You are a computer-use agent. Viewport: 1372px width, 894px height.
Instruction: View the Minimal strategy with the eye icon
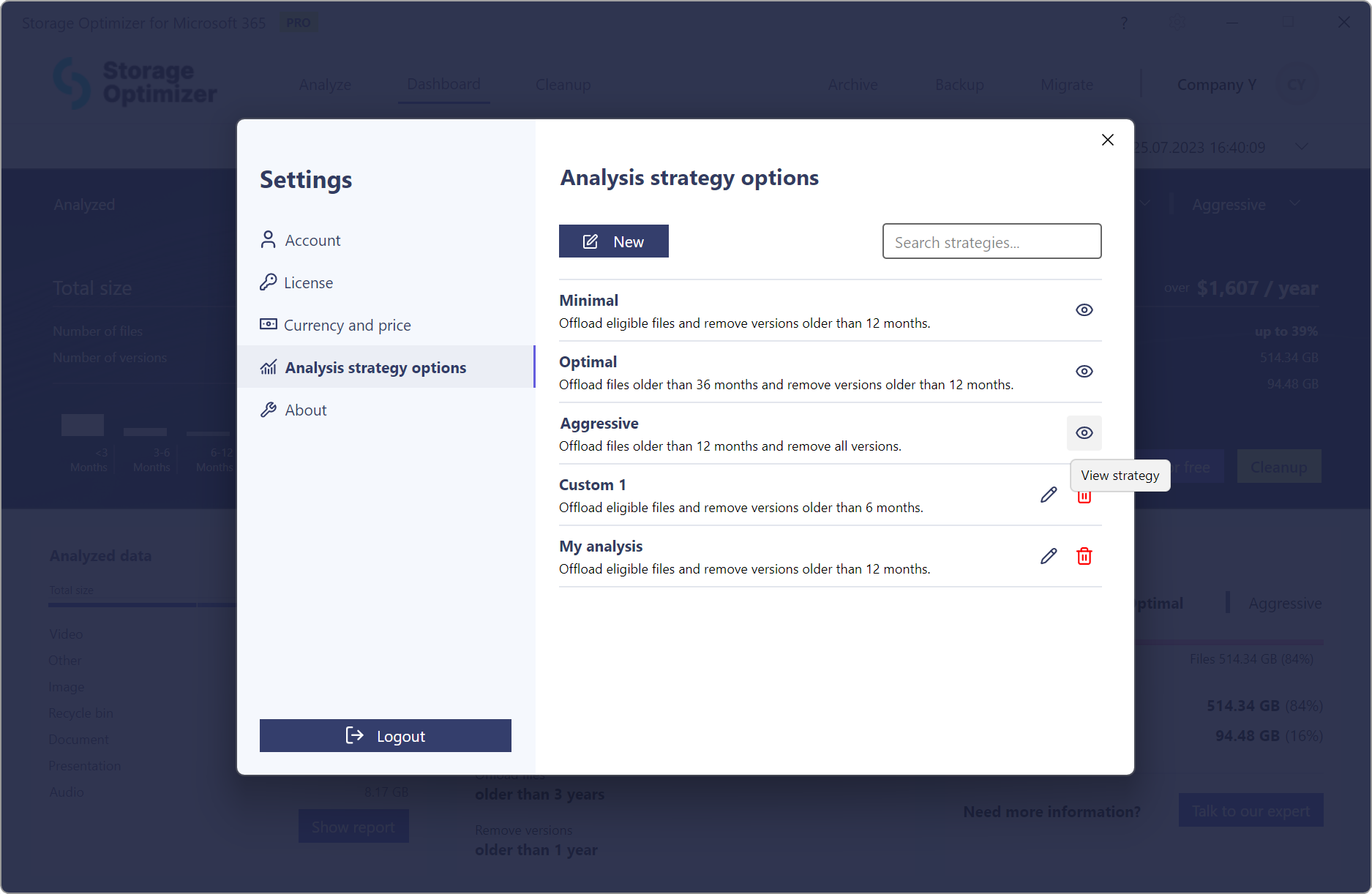pyautogui.click(x=1084, y=309)
